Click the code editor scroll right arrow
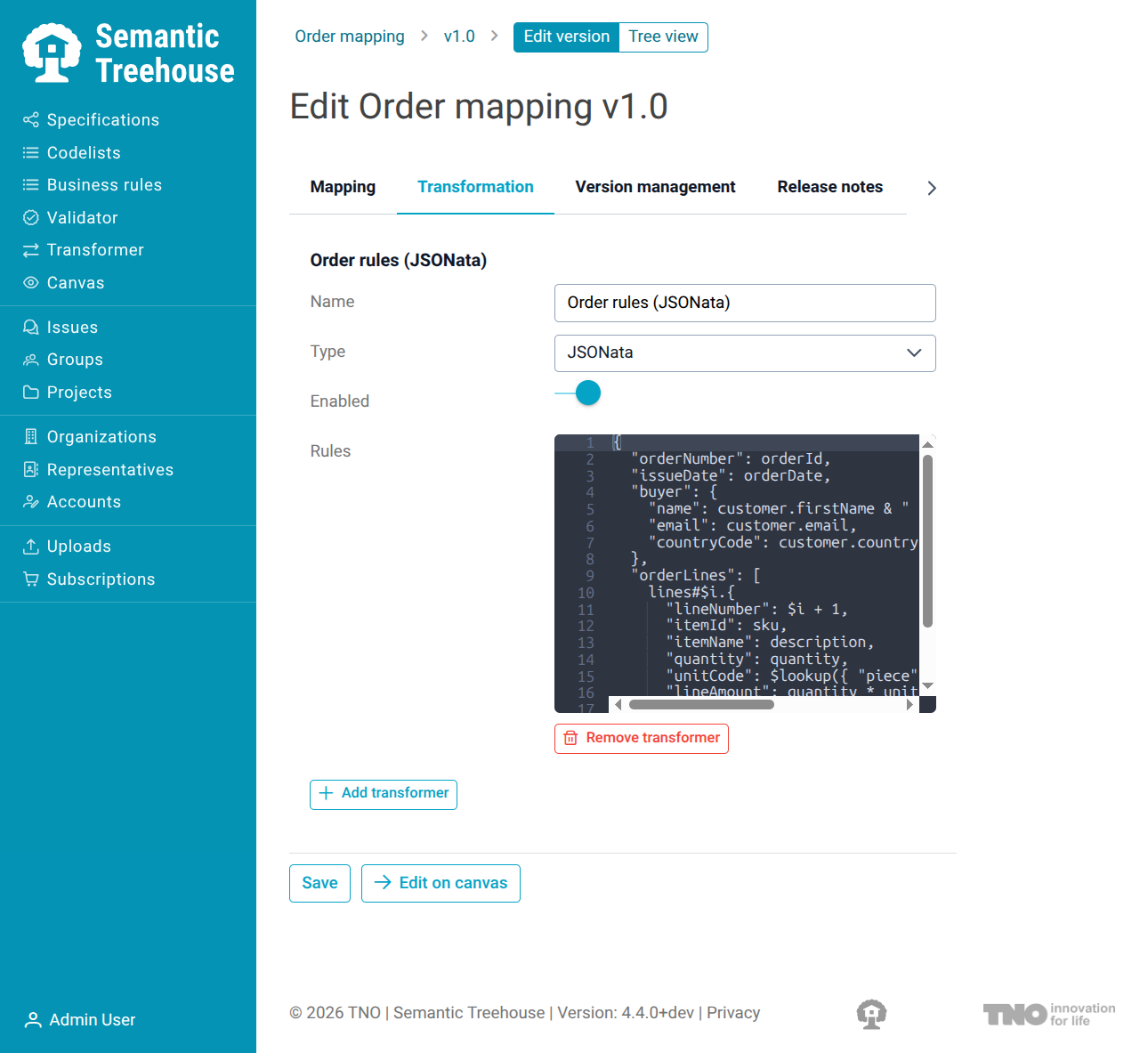 tap(909, 704)
